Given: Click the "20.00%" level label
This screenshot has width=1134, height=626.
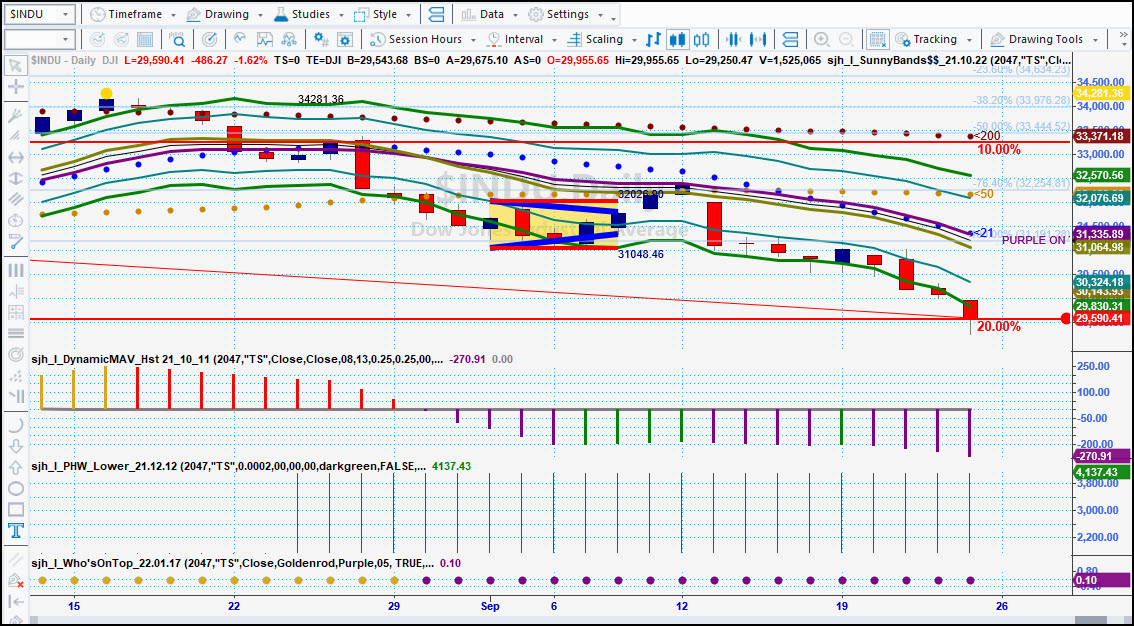Looking at the screenshot, I should (999, 327).
